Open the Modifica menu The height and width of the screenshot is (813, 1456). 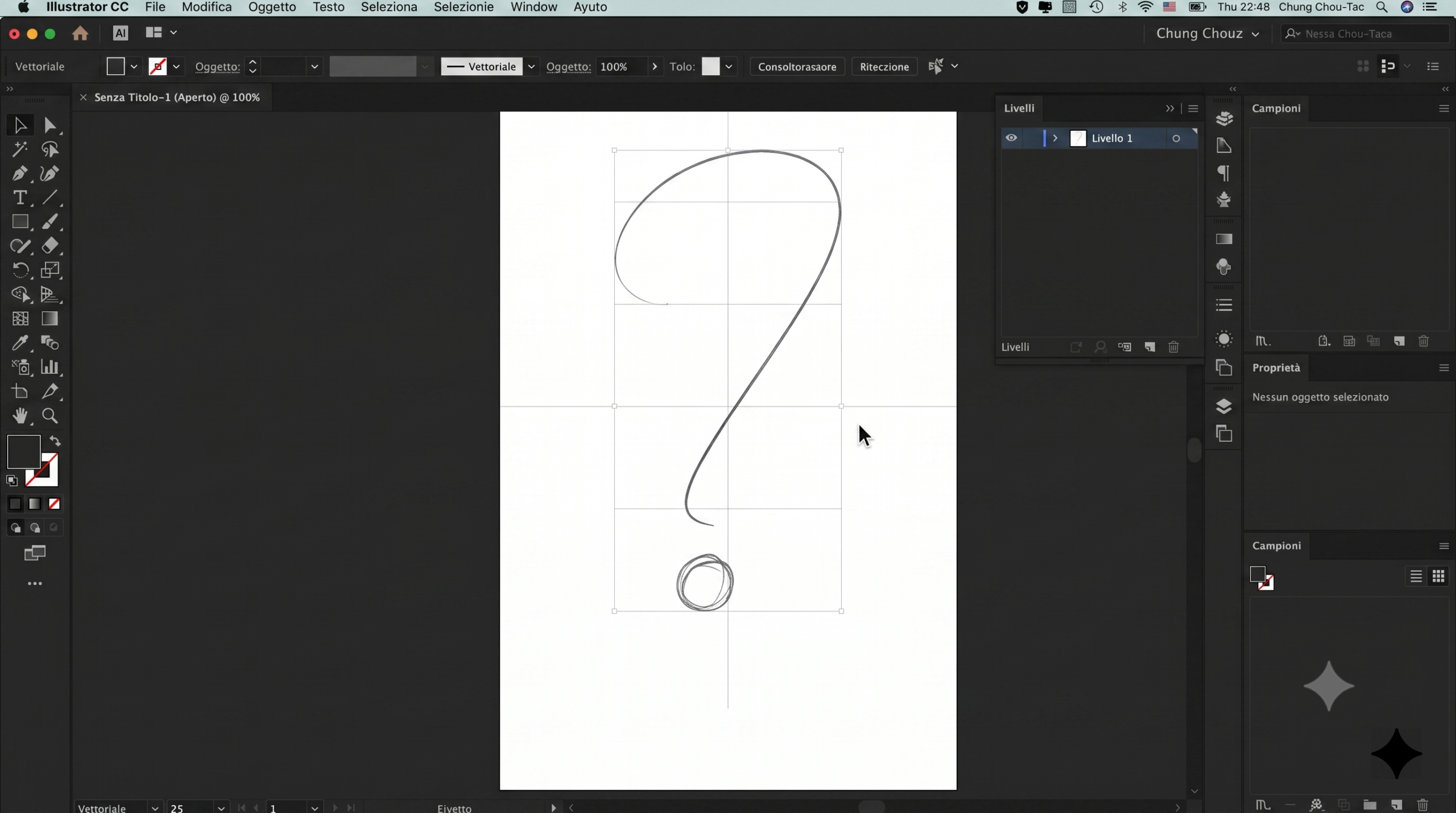click(x=207, y=7)
